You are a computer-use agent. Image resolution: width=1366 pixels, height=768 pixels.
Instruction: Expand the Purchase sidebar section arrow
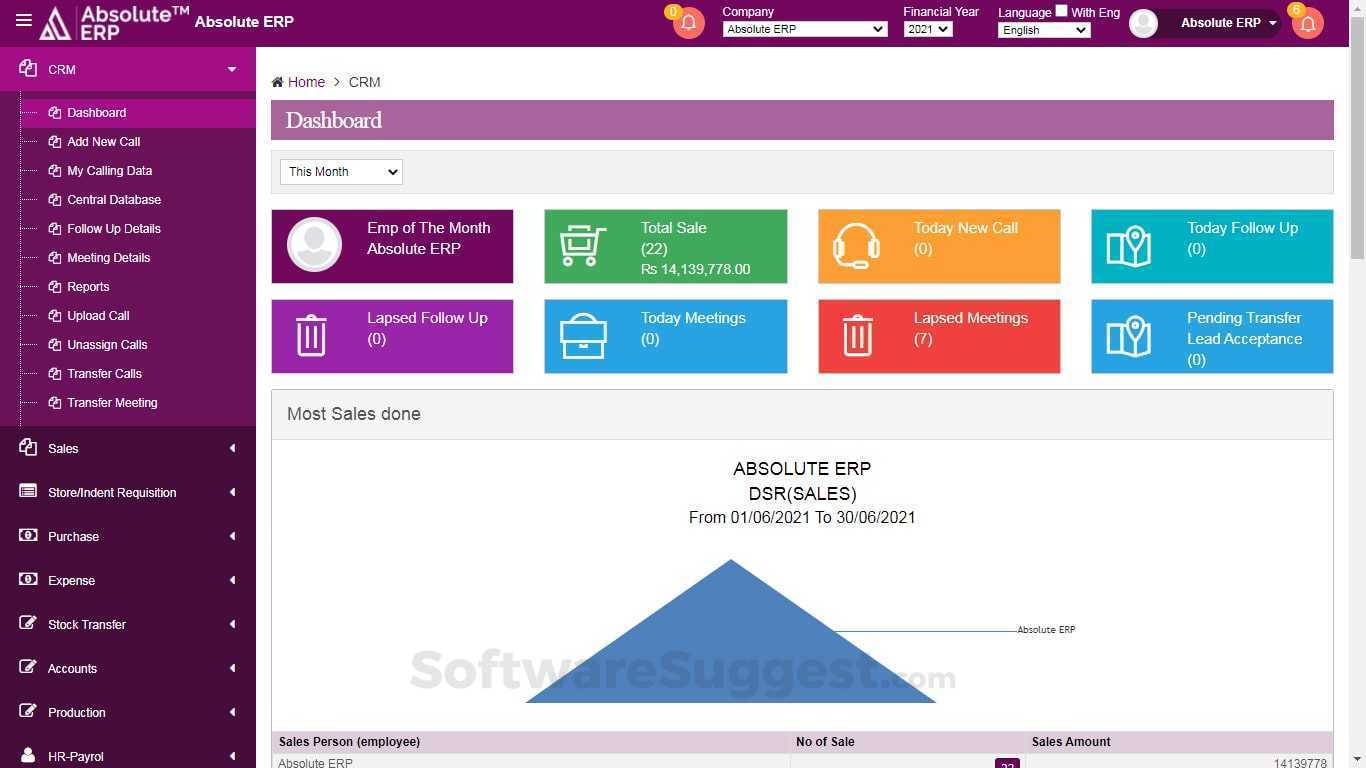click(232, 536)
